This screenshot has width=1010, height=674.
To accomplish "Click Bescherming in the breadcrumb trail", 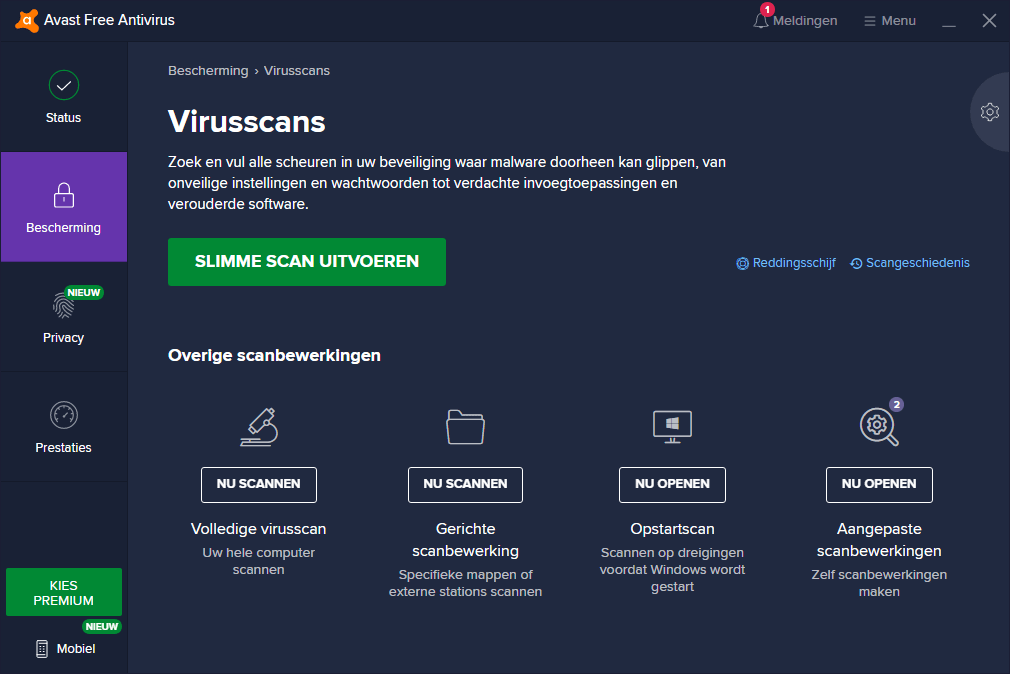I will pos(208,70).
